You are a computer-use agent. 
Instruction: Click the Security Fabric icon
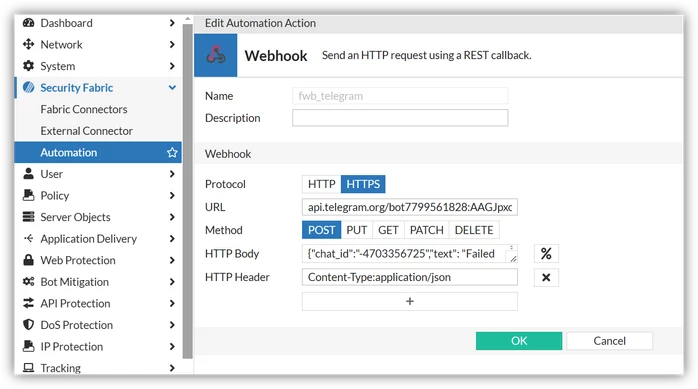pos(28,87)
